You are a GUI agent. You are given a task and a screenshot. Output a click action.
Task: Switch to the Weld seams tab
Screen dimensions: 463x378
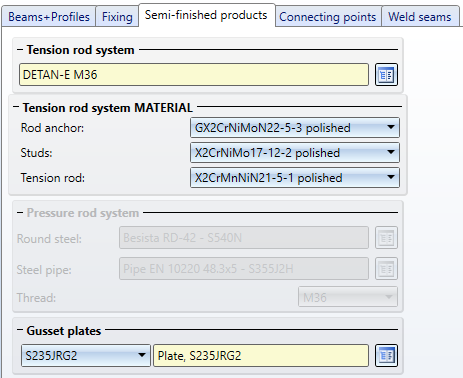(420, 16)
